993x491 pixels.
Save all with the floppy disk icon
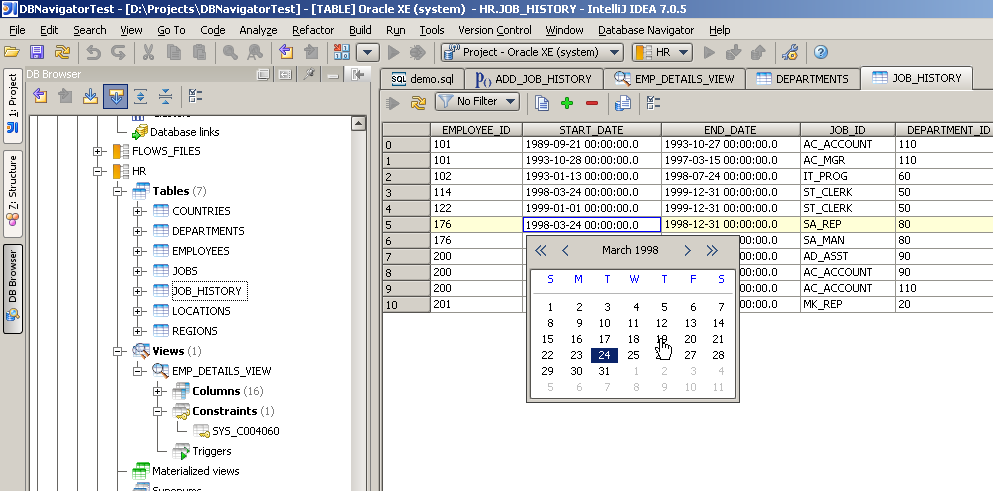[x=37, y=52]
